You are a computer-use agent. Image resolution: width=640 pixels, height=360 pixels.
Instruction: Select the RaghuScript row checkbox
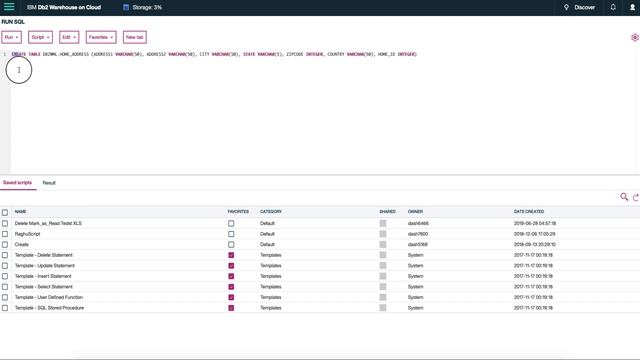(5, 234)
